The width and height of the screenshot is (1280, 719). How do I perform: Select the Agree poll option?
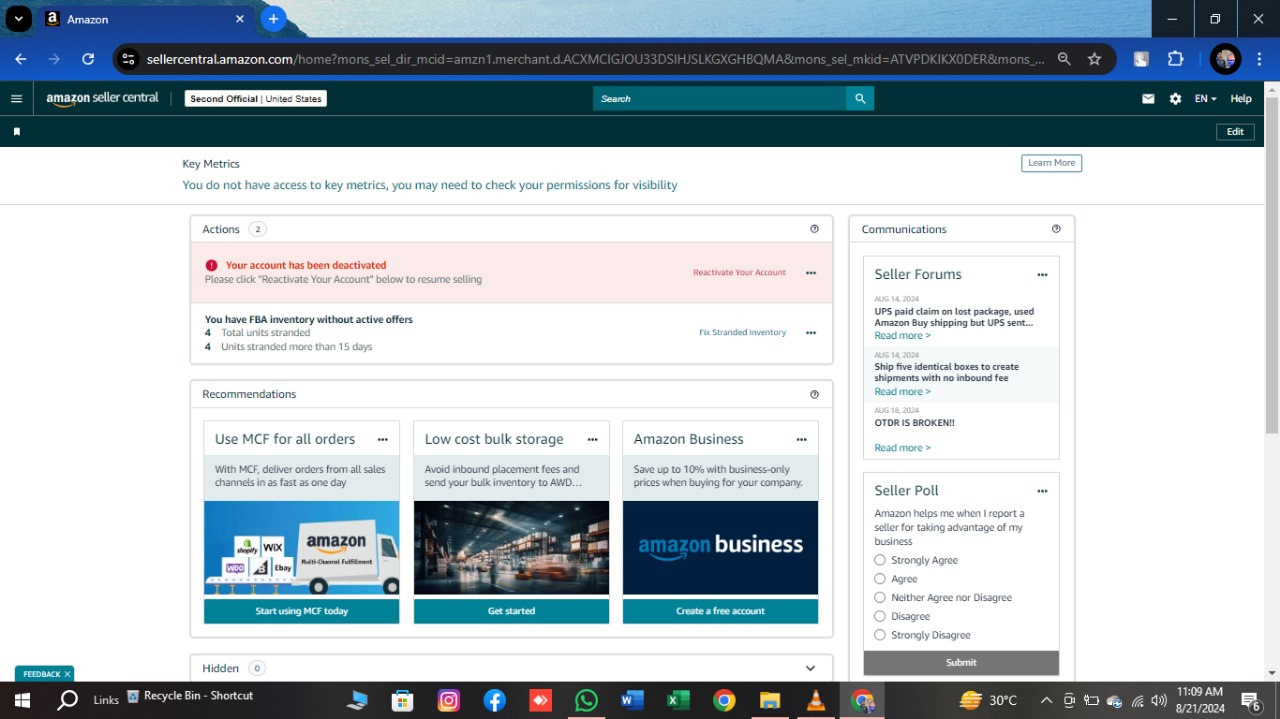(x=880, y=579)
